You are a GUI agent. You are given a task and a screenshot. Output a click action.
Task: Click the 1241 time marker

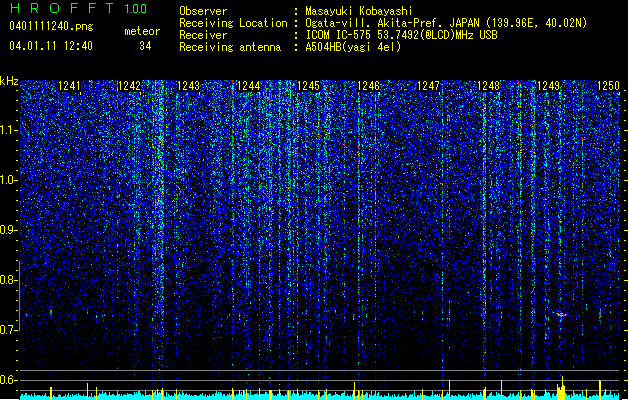click(x=69, y=86)
